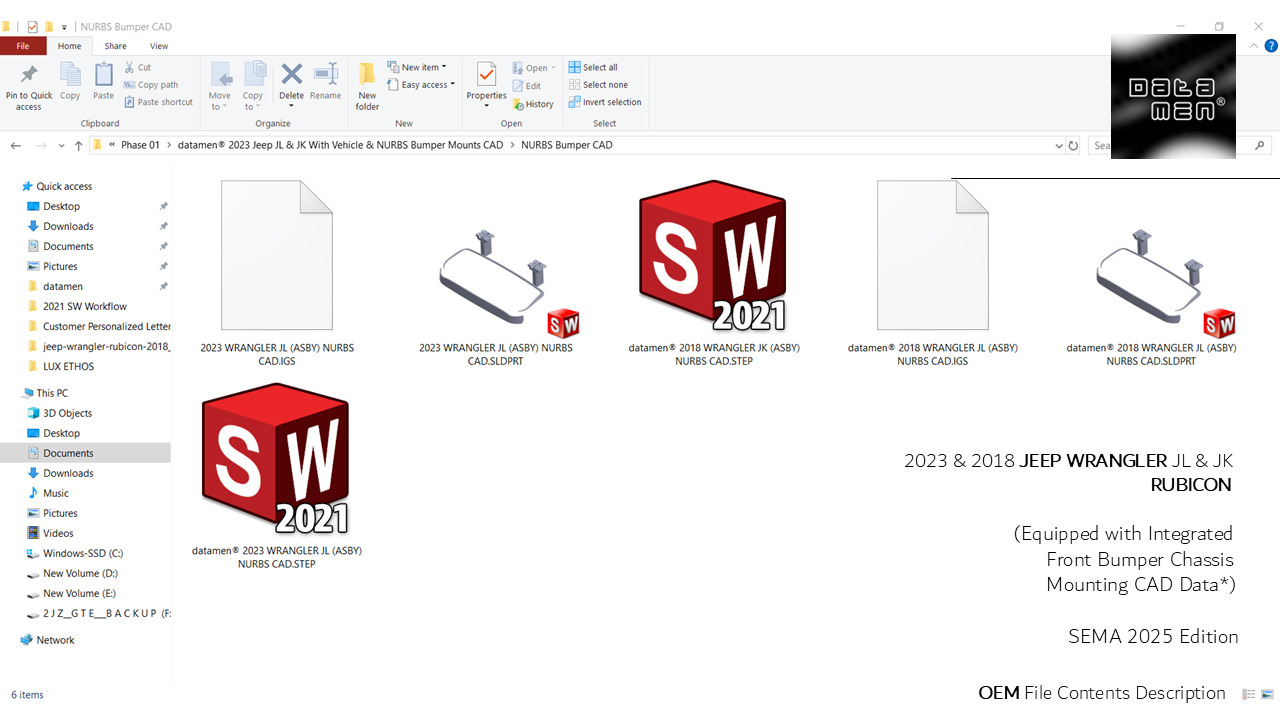Select datamen 2023 WRANGLER JL NURBS CAD.STEP file

276,476
